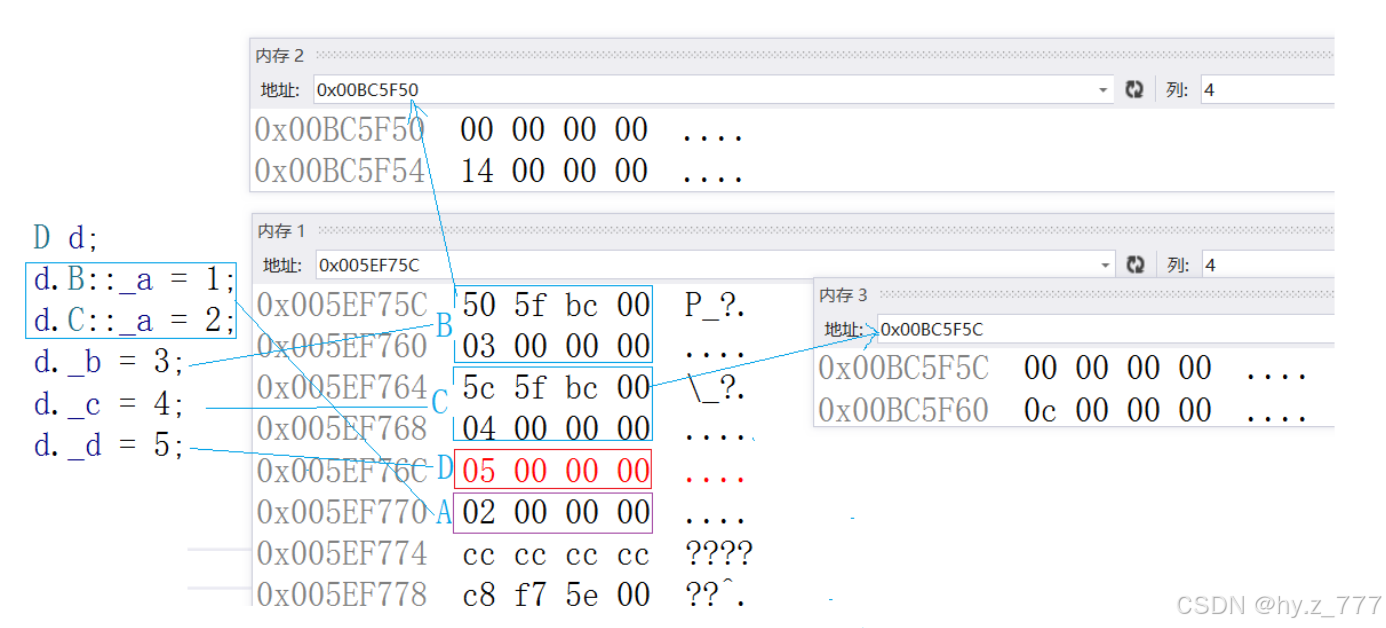Select memory row address 0x00BC5F60
The height and width of the screenshot is (628, 1386).
(904, 409)
